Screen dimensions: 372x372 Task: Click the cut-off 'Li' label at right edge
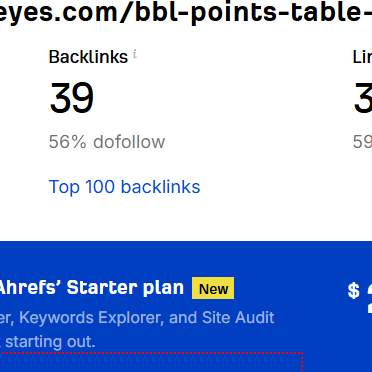click(362, 57)
